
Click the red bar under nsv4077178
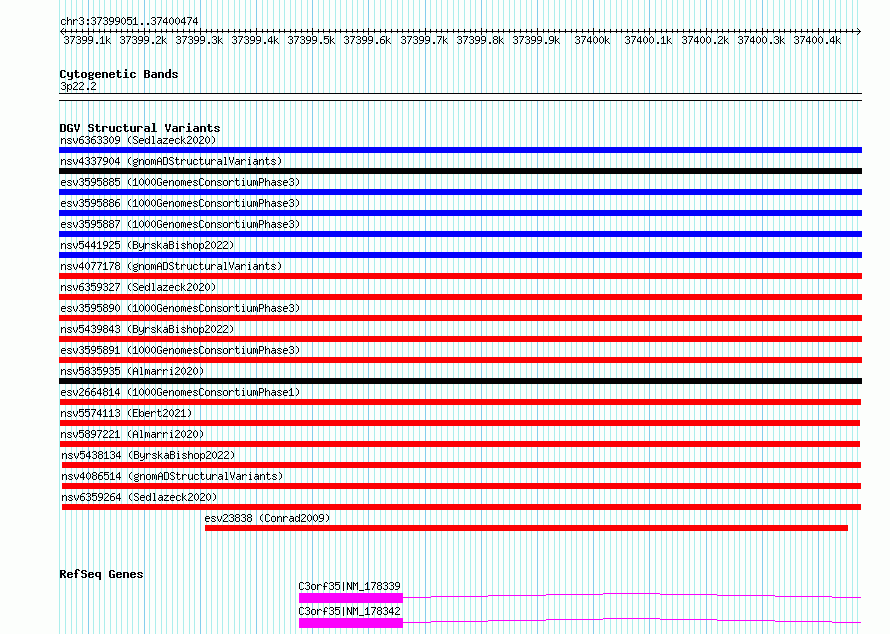point(460,276)
